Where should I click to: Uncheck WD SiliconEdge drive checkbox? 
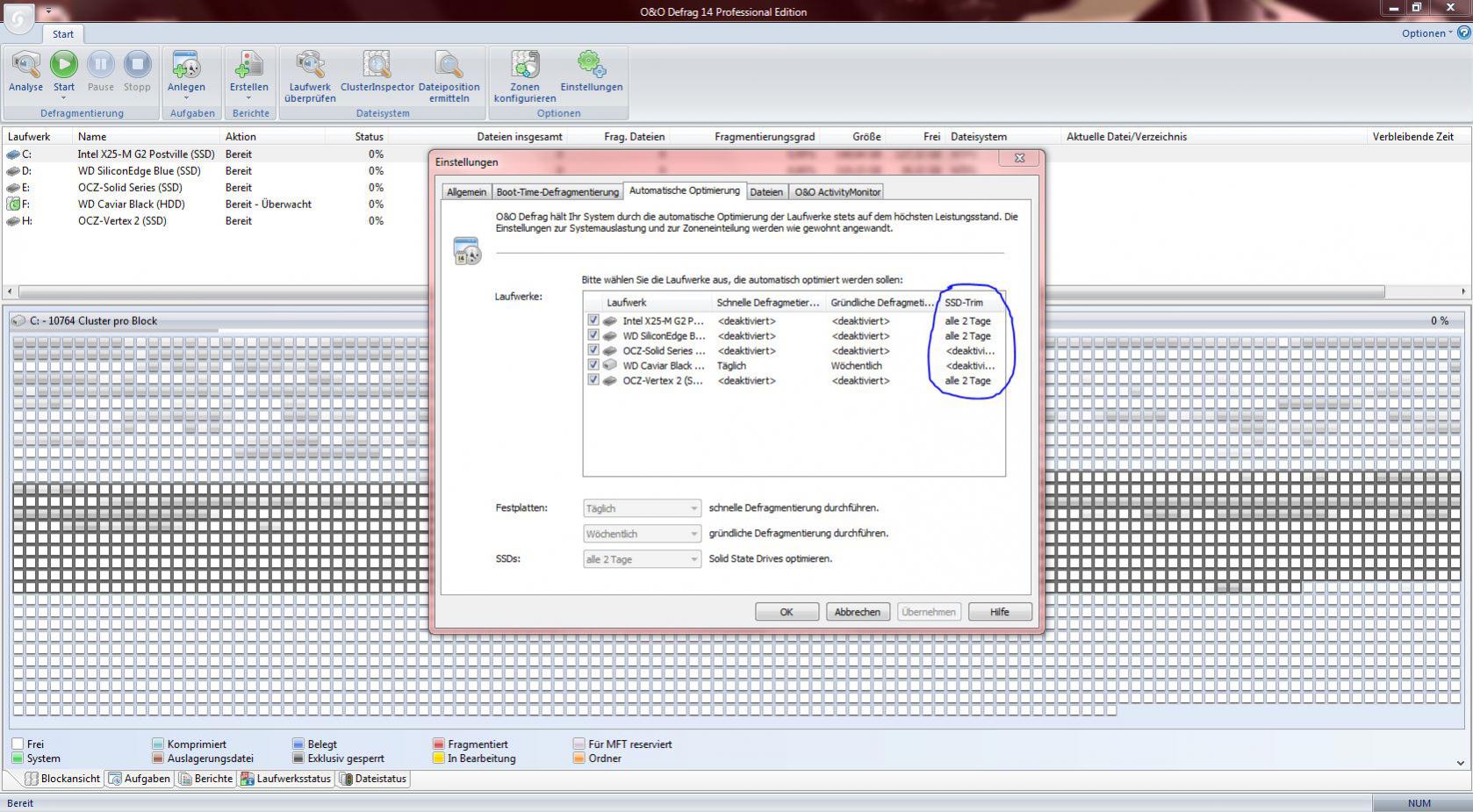point(593,335)
